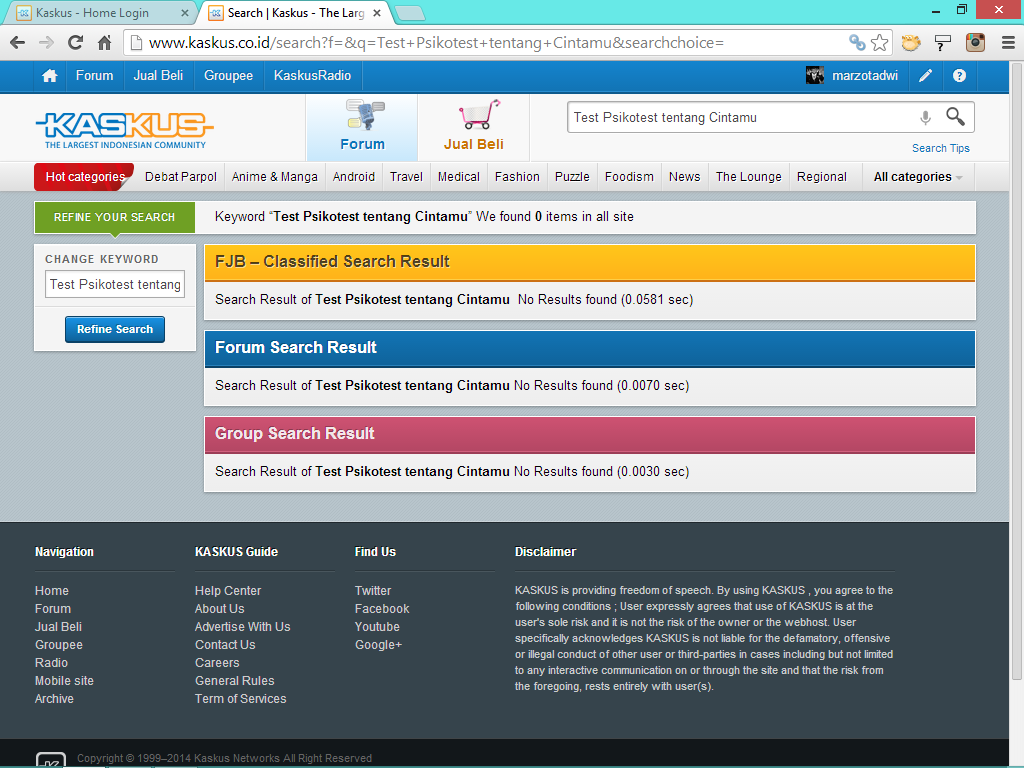Open Facebook link in Find Us
This screenshot has height=768, width=1024.
click(x=382, y=609)
